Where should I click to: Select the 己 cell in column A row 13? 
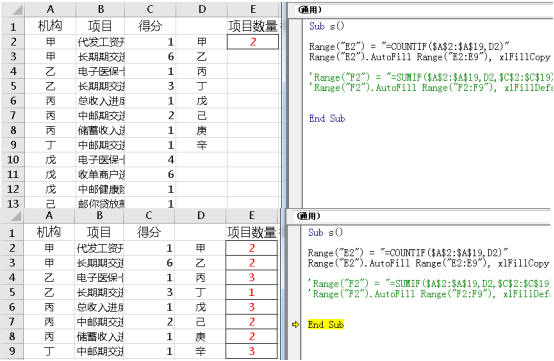(50, 203)
